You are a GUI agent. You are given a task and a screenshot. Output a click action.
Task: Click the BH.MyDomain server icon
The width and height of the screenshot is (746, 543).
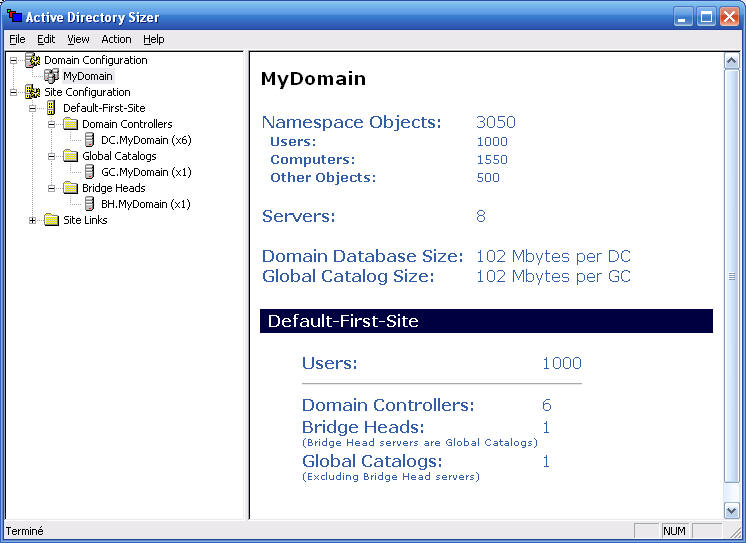(89, 204)
